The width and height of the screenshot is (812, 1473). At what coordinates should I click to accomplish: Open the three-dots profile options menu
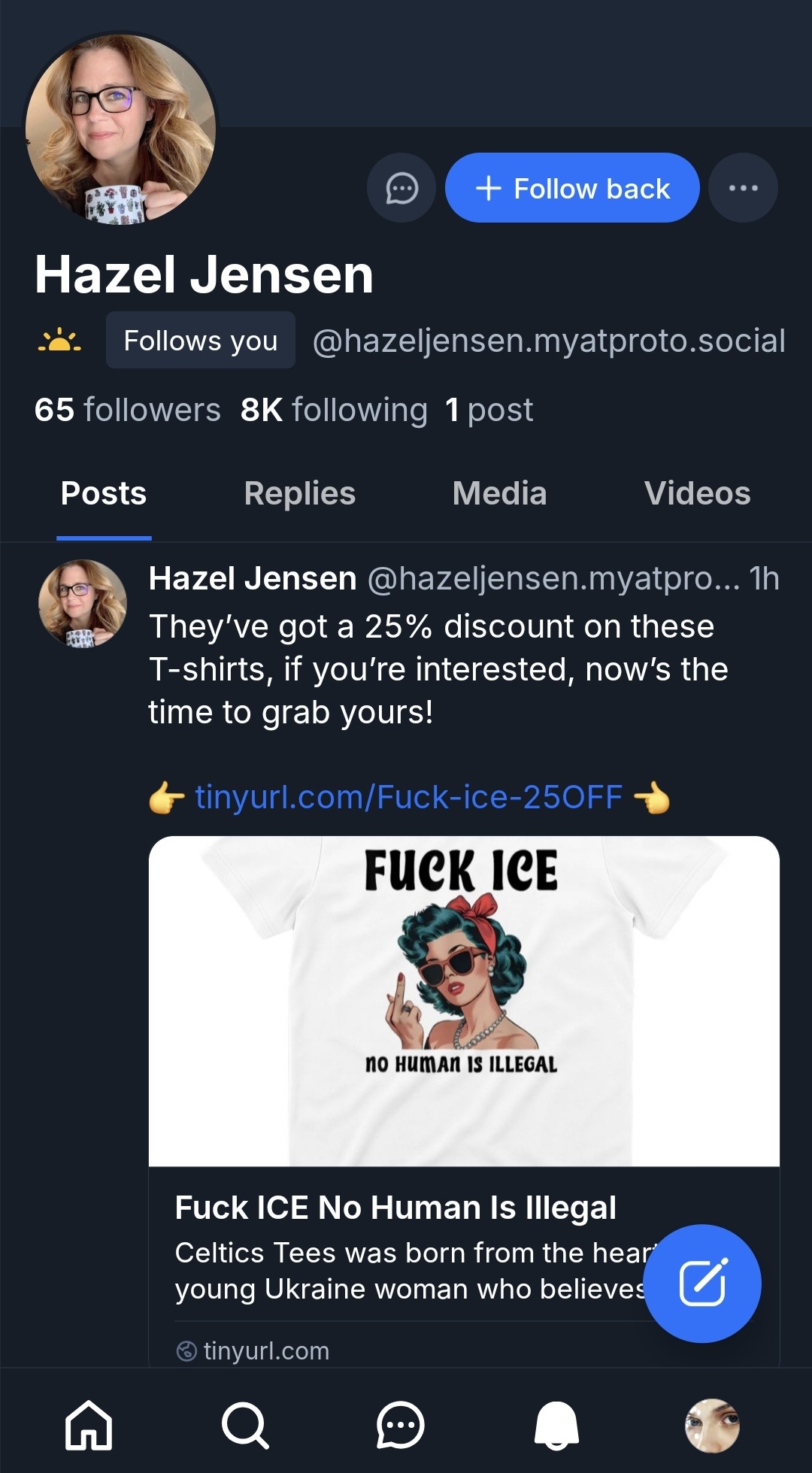(743, 188)
